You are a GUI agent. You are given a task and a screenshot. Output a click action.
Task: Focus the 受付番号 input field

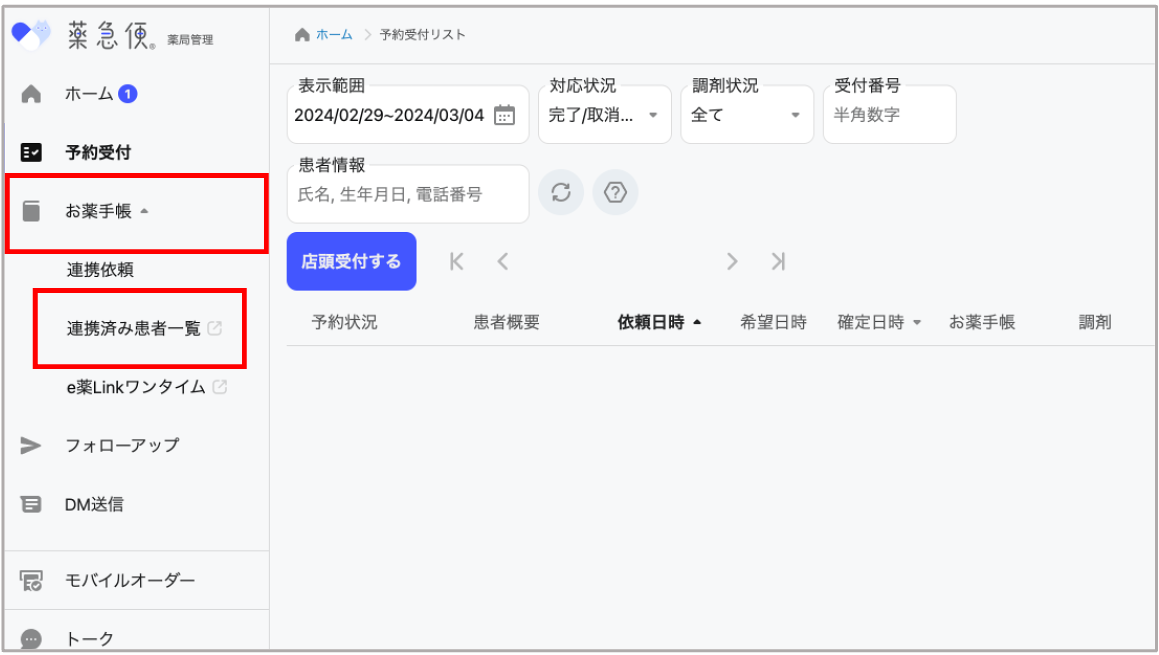click(x=888, y=115)
